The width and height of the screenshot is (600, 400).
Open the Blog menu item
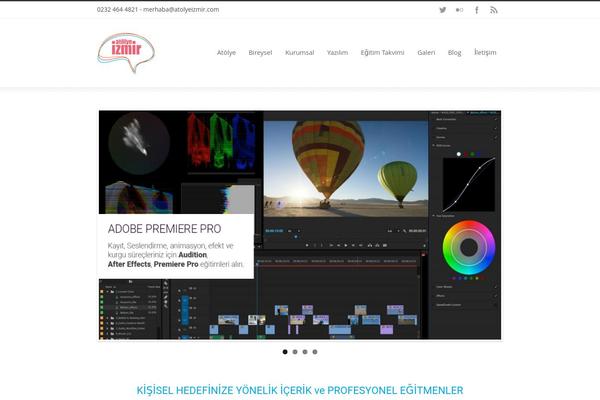click(x=455, y=52)
